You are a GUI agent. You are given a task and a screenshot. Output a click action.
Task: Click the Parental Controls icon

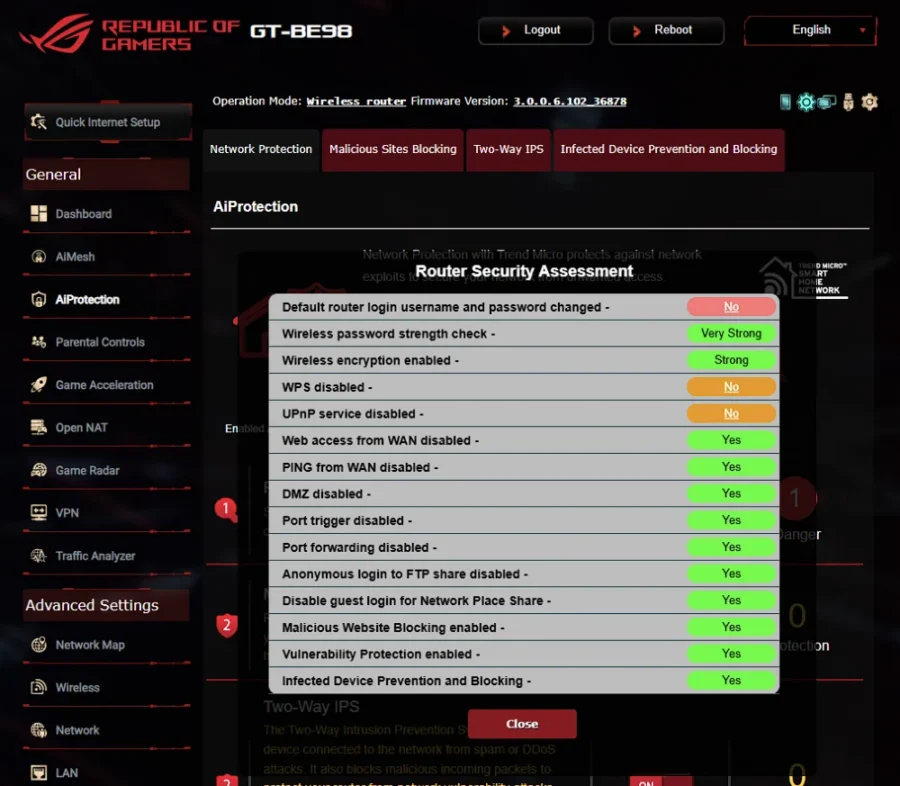[x=38, y=342]
